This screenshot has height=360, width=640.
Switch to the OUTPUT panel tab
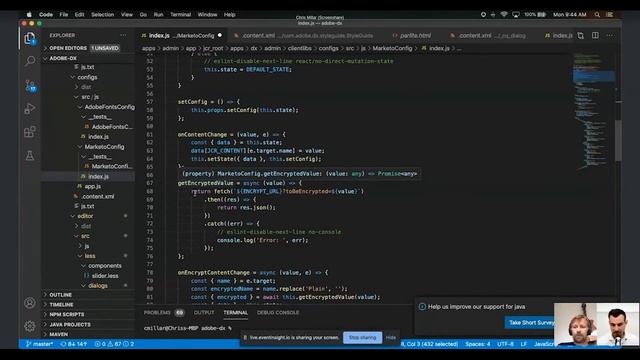[x=204, y=313]
